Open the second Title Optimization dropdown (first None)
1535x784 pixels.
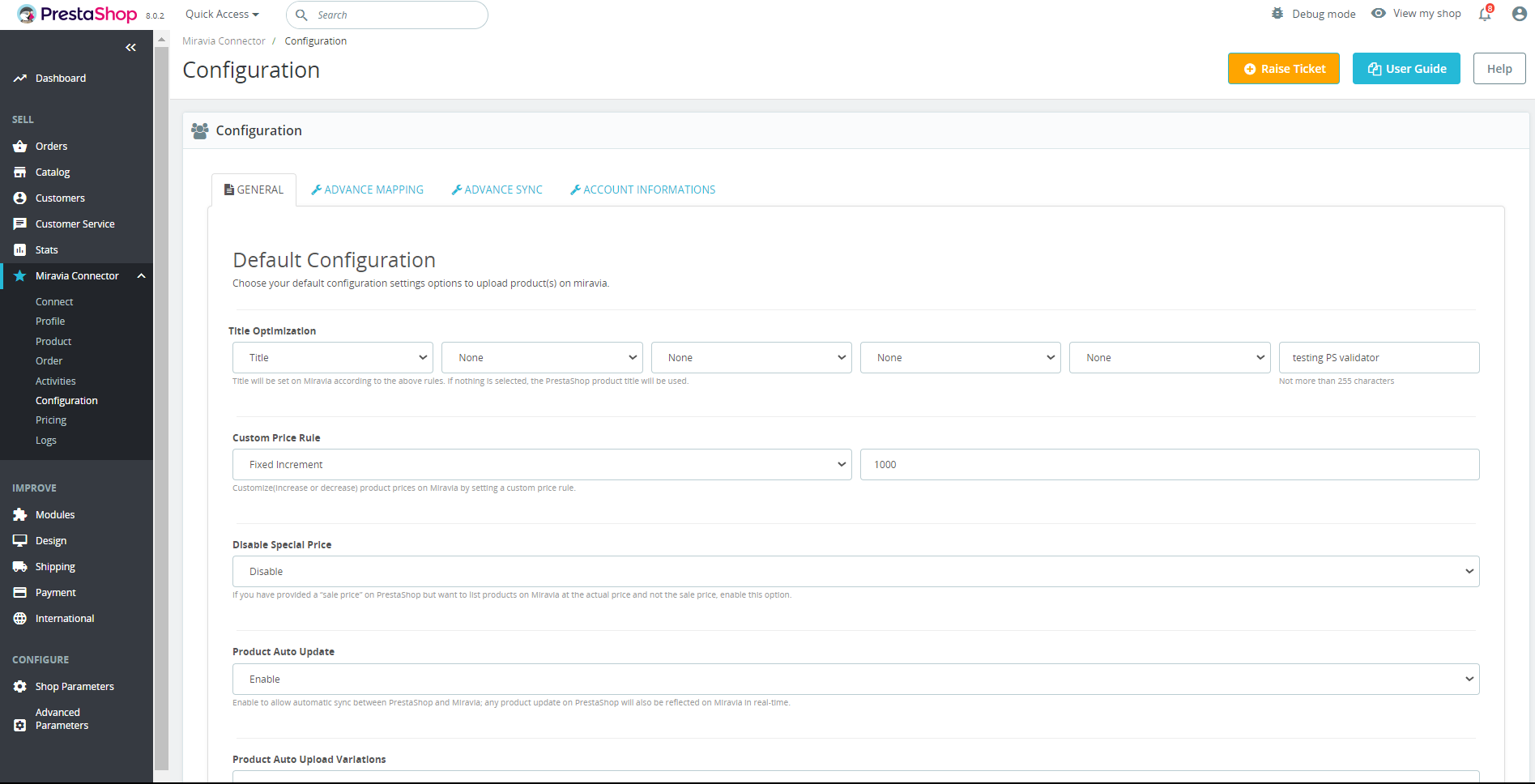click(542, 358)
